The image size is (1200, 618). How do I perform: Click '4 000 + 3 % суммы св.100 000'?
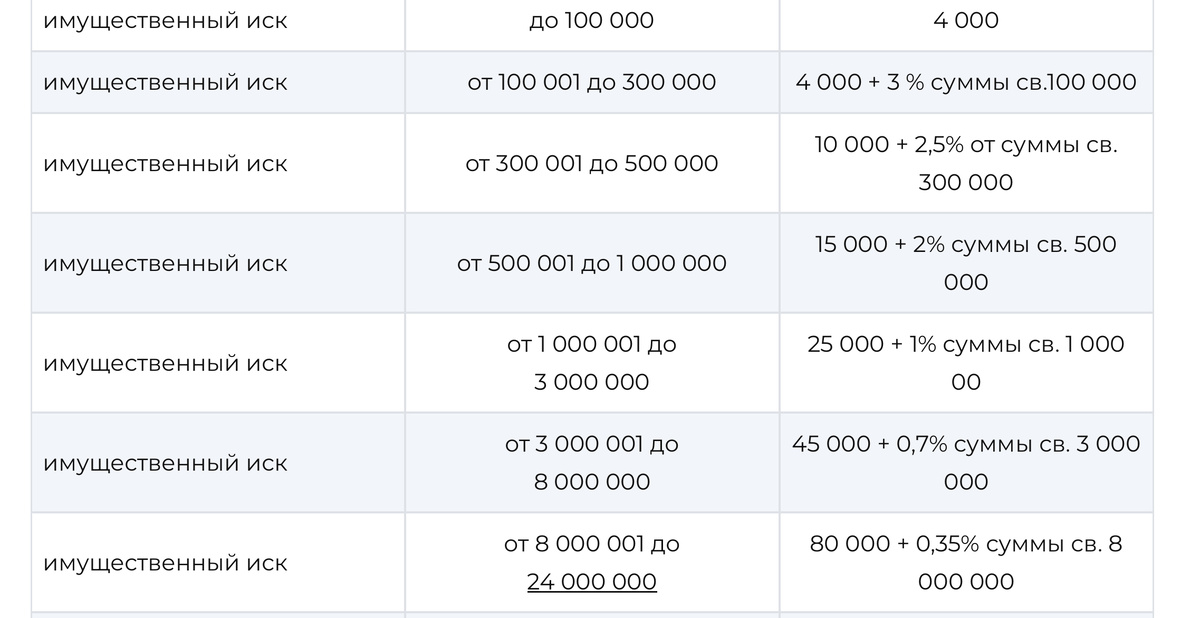pos(966,82)
